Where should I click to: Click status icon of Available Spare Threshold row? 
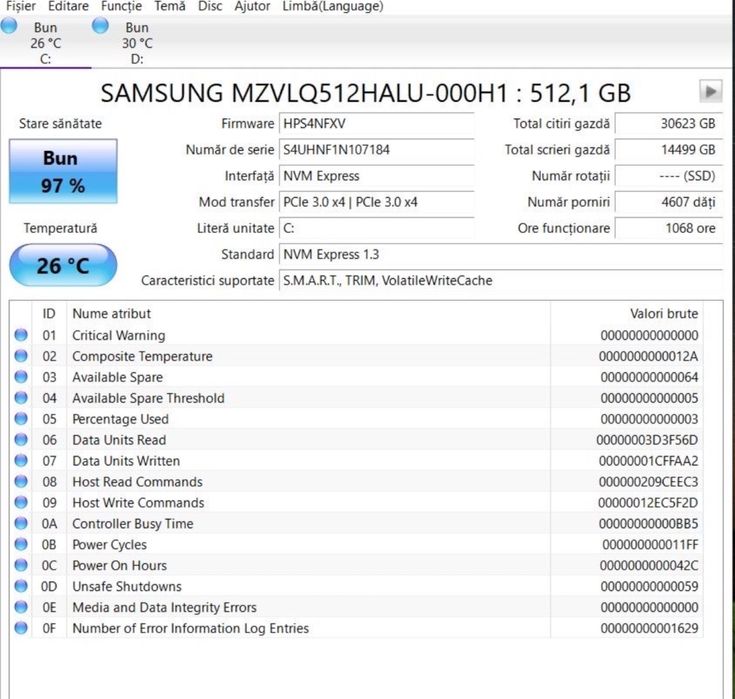(21, 398)
